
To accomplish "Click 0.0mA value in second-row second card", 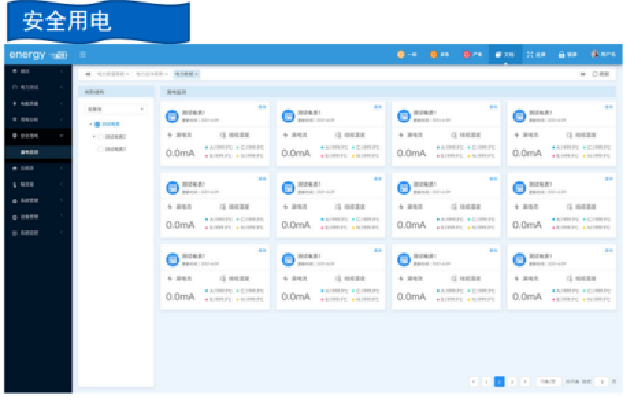I will coord(296,225).
